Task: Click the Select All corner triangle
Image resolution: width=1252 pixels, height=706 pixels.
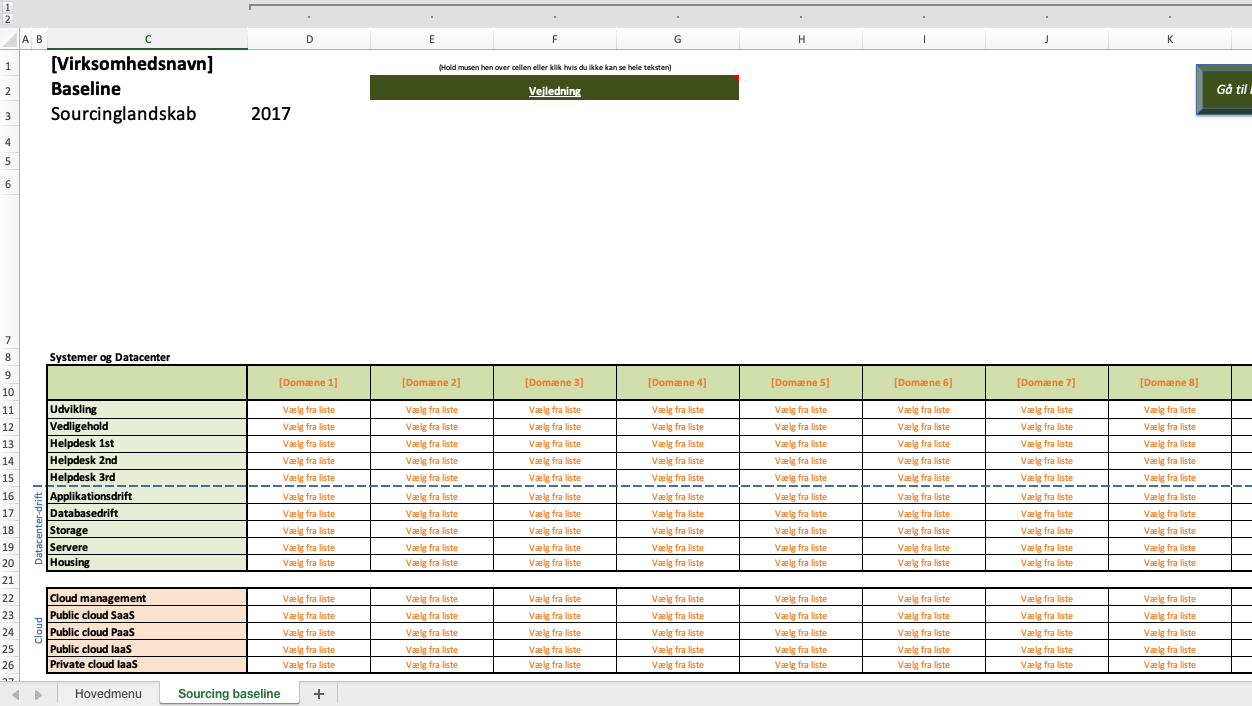Action: tap(9, 39)
